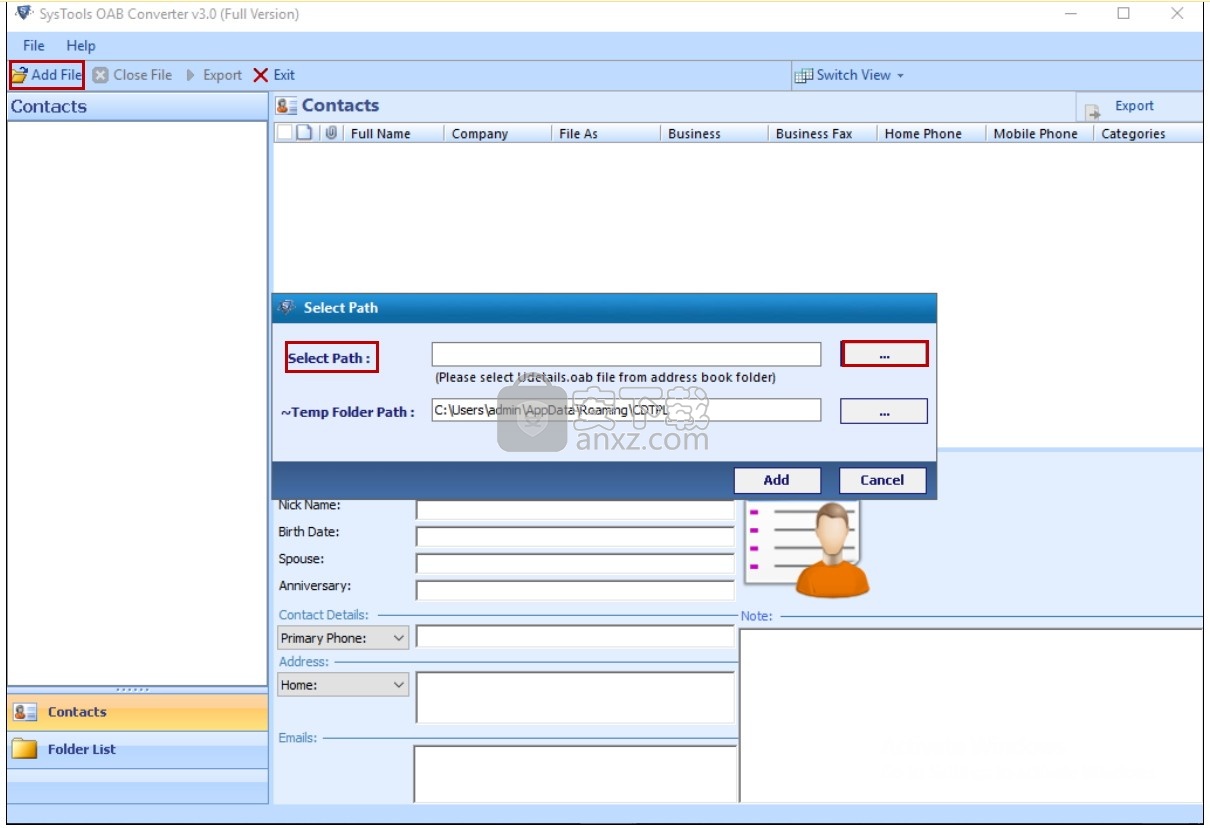The image size is (1210, 828).
Task: Sort by the Company column
Action: tap(497, 133)
